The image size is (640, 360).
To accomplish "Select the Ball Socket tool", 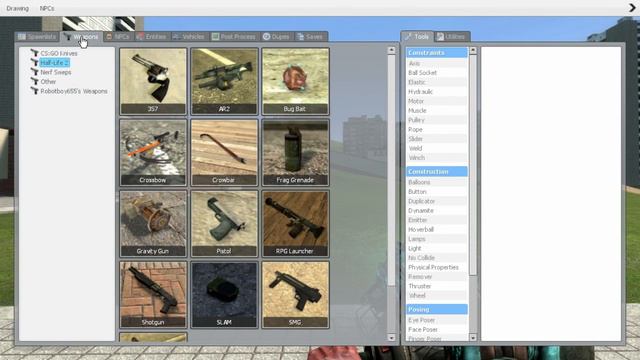I will click(x=437, y=73).
